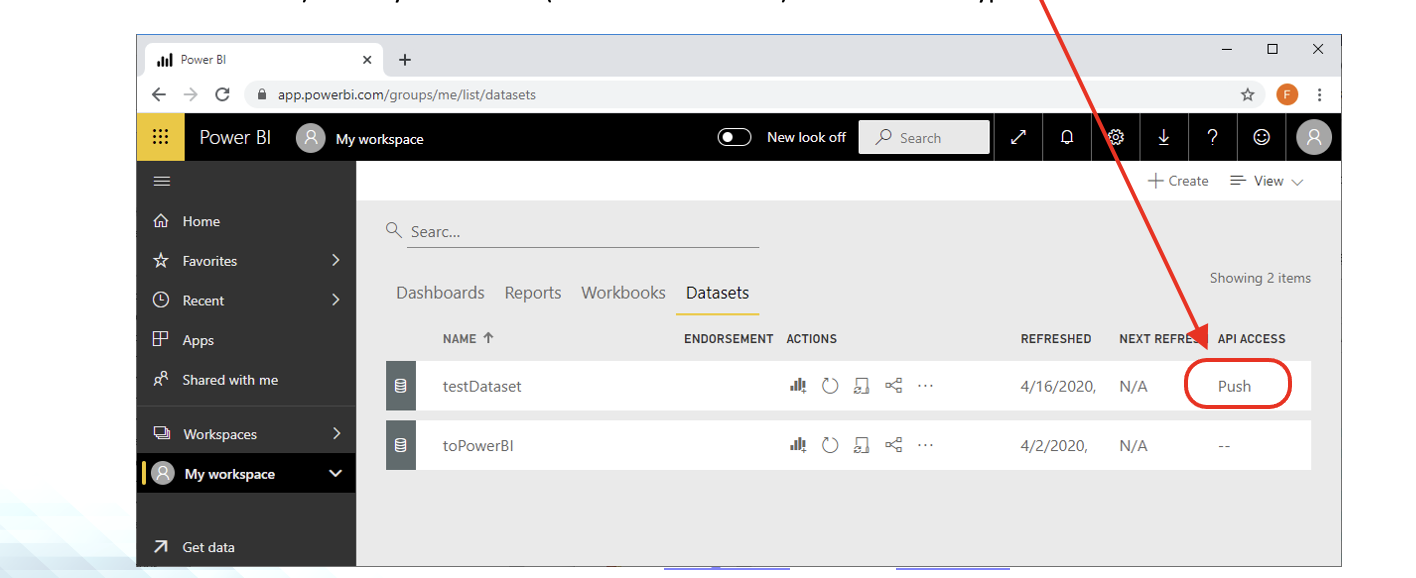This screenshot has height=578, width=1416.
Task: Collapse the hamburger navigation pane
Action: tap(161, 181)
